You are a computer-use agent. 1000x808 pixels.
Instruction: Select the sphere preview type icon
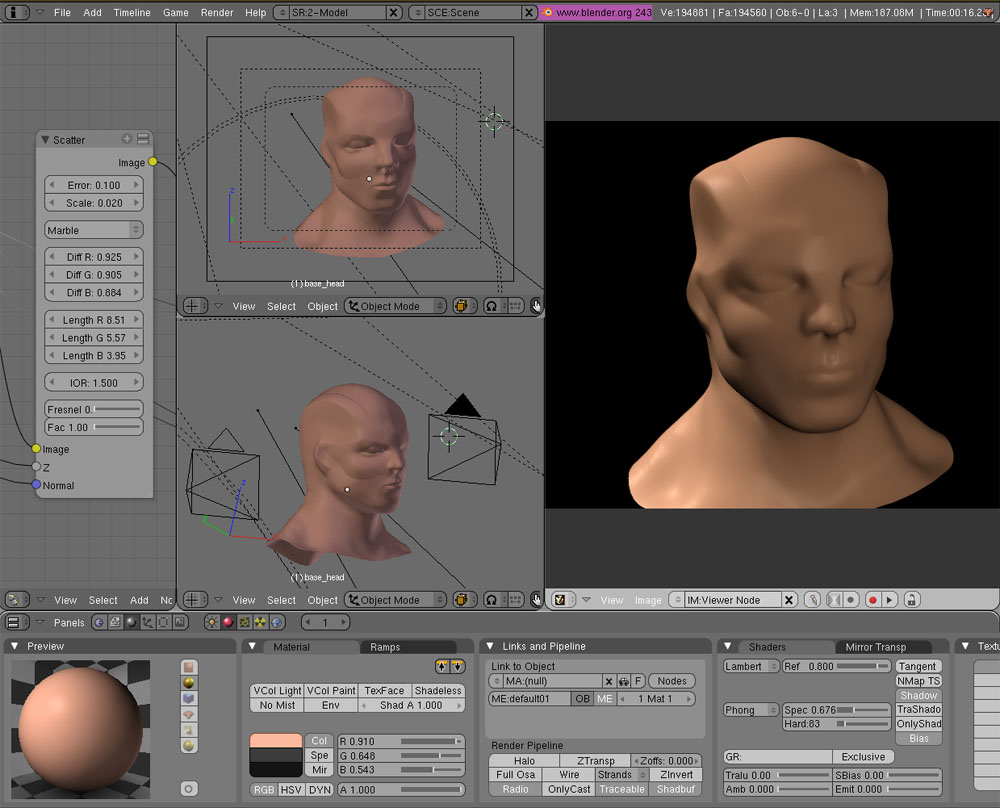click(189, 683)
